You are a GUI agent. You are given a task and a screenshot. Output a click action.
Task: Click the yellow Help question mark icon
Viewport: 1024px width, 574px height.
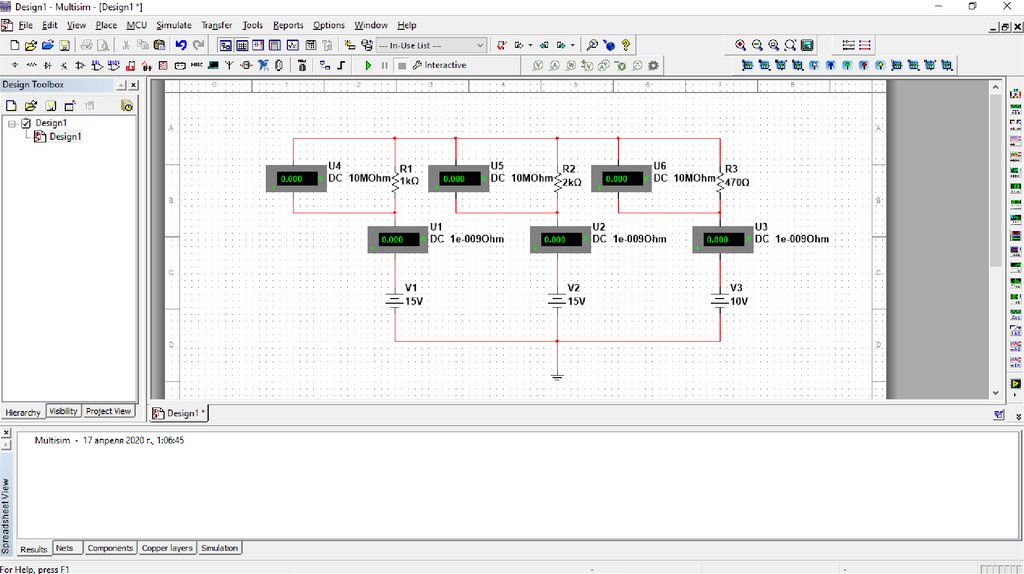pos(626,45)
